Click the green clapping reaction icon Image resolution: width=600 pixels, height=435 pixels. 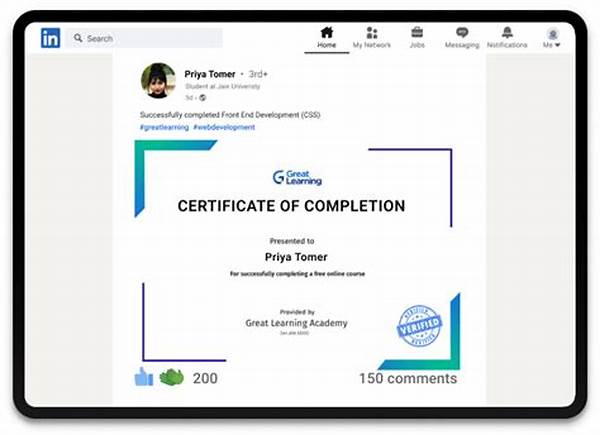coord(171,377)
